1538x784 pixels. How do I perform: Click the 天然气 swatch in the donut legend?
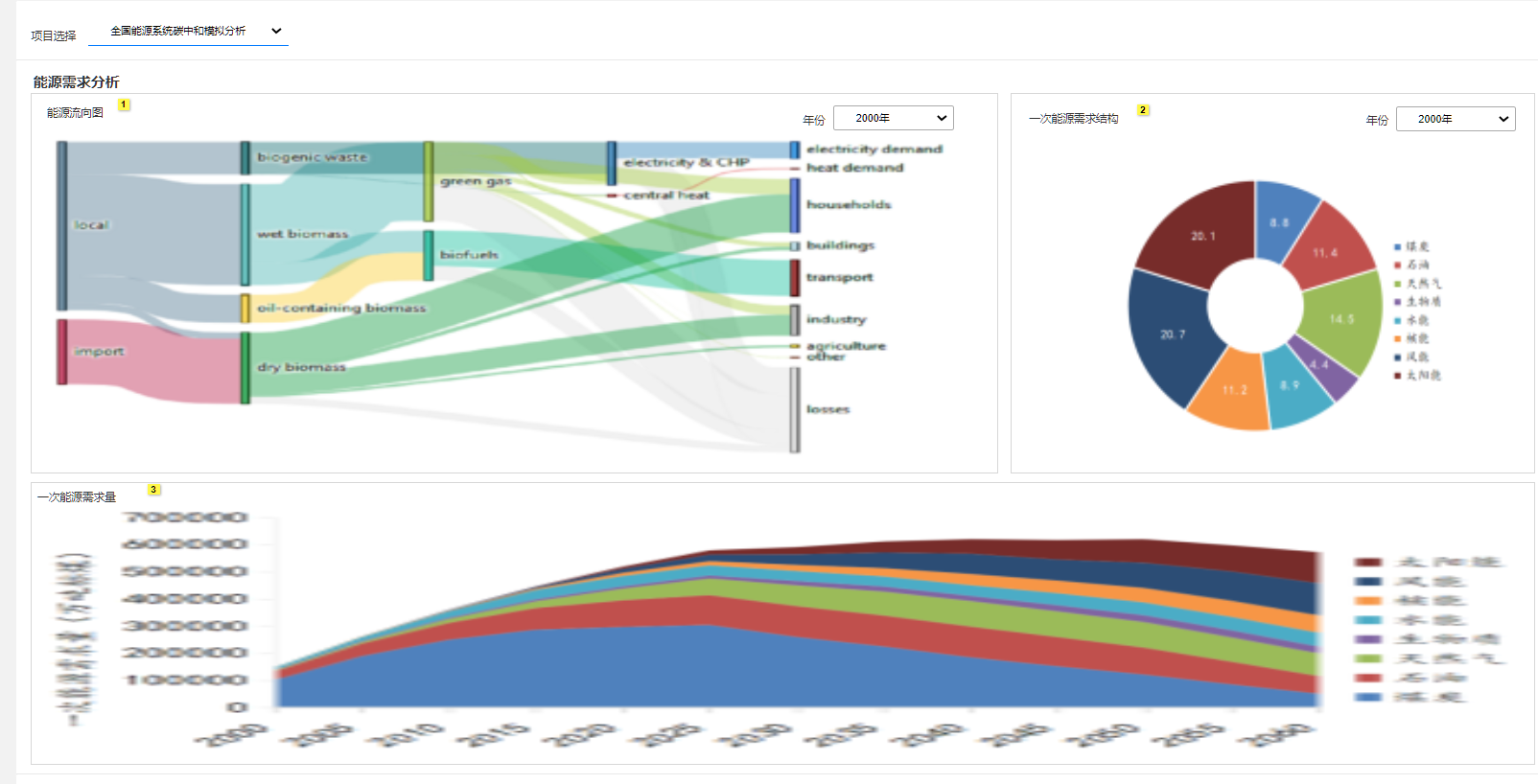(x=1398, y=284)
